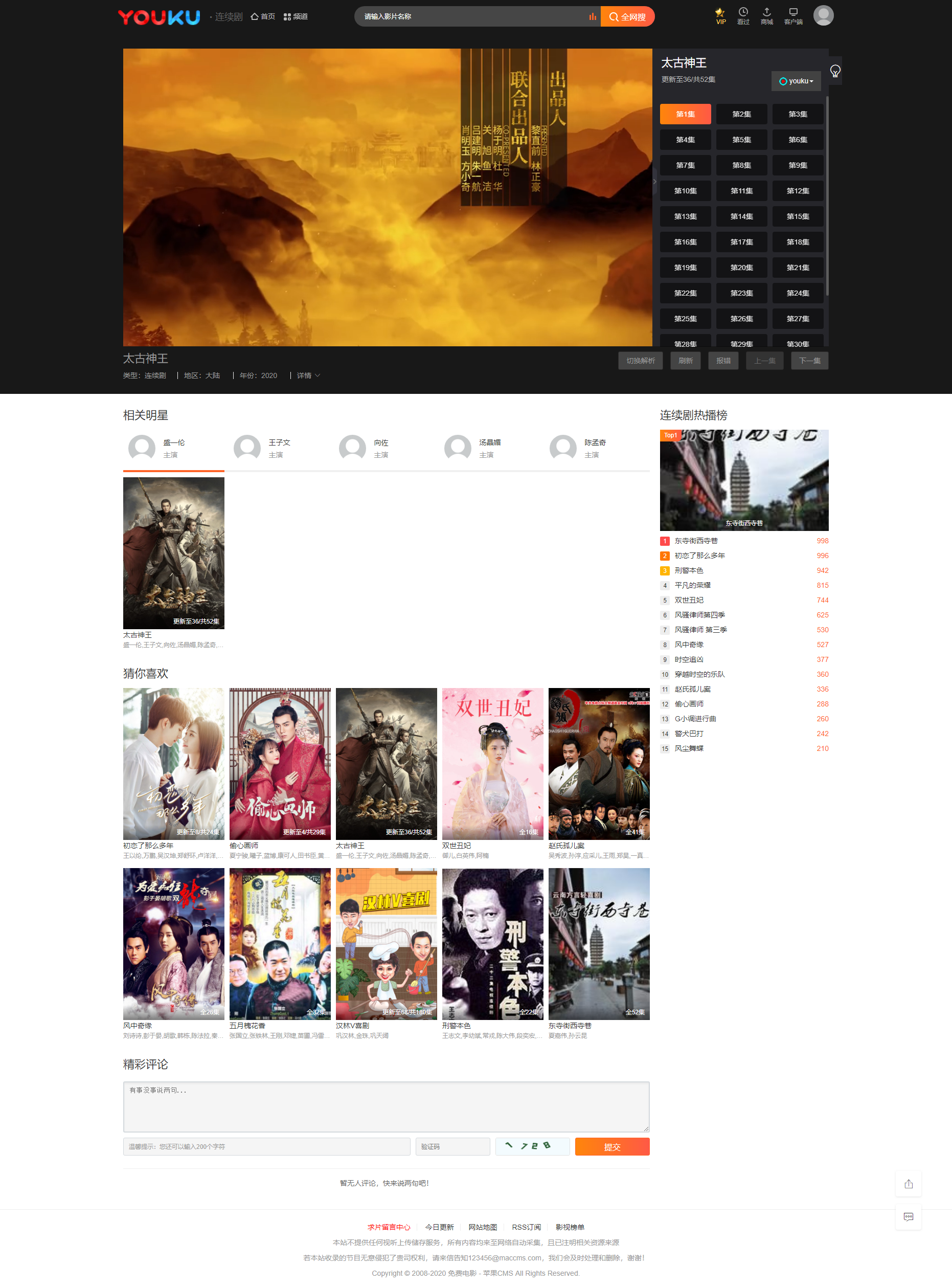The image size is (952, 1286).
Task: Click 陈孟奇 actor avatar
Action: tap(563, 448)
